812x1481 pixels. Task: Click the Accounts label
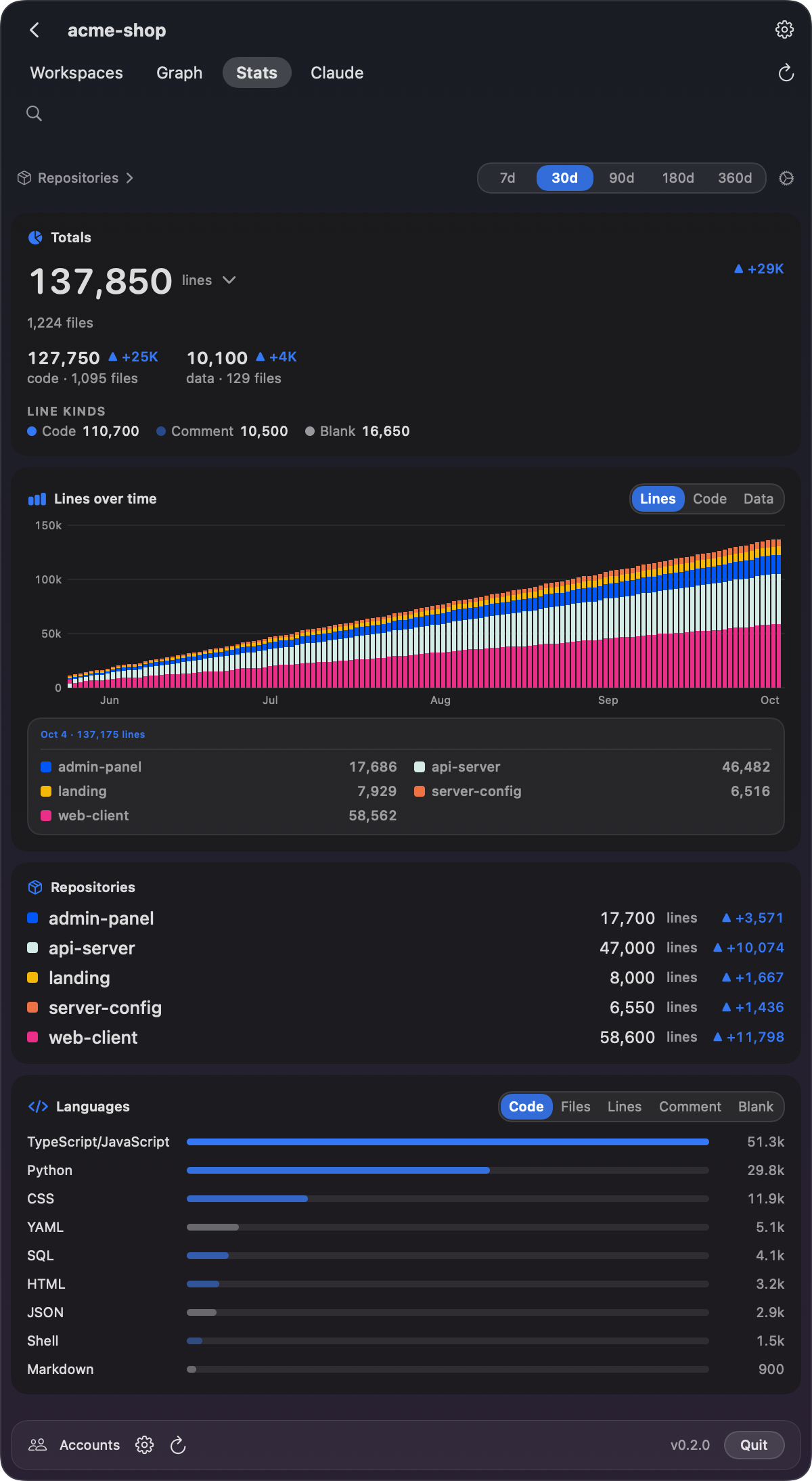pos(89,1445)
